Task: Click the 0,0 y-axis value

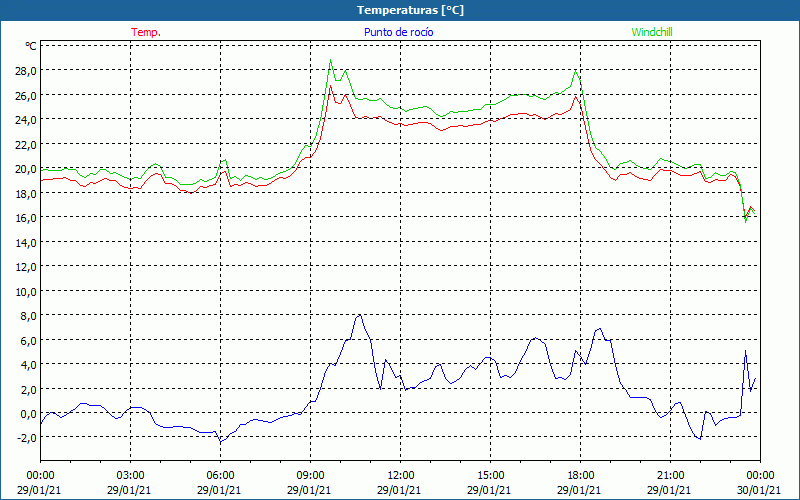Action: (28, 414)
